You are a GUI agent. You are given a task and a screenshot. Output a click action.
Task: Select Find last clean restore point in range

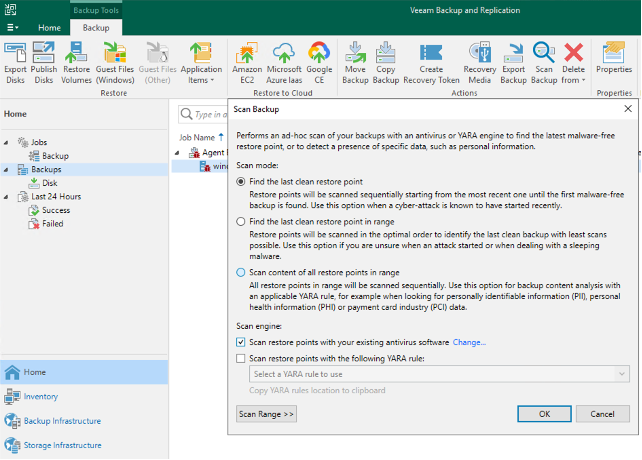(x=241, y=222)
